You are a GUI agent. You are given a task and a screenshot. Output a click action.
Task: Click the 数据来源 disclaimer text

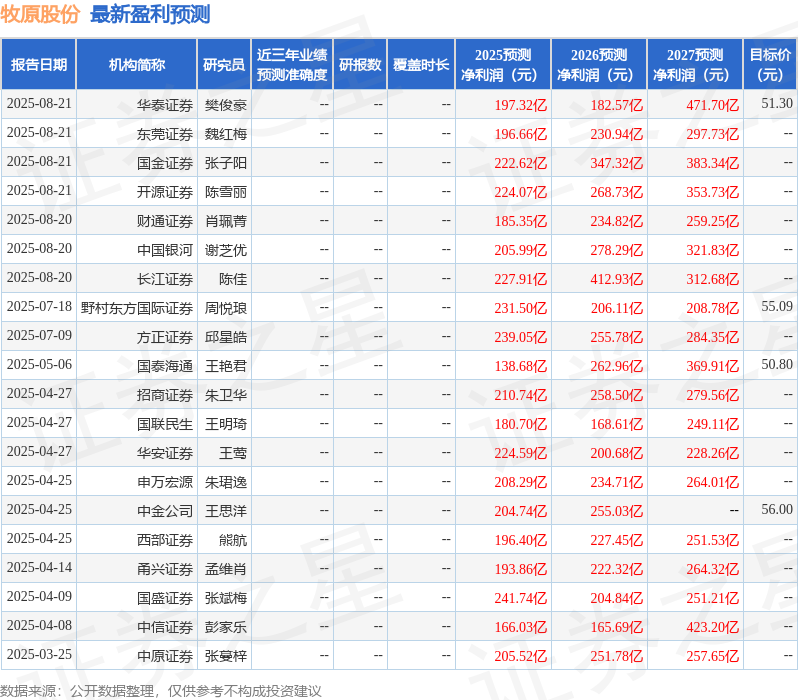[x=161, y=691]
